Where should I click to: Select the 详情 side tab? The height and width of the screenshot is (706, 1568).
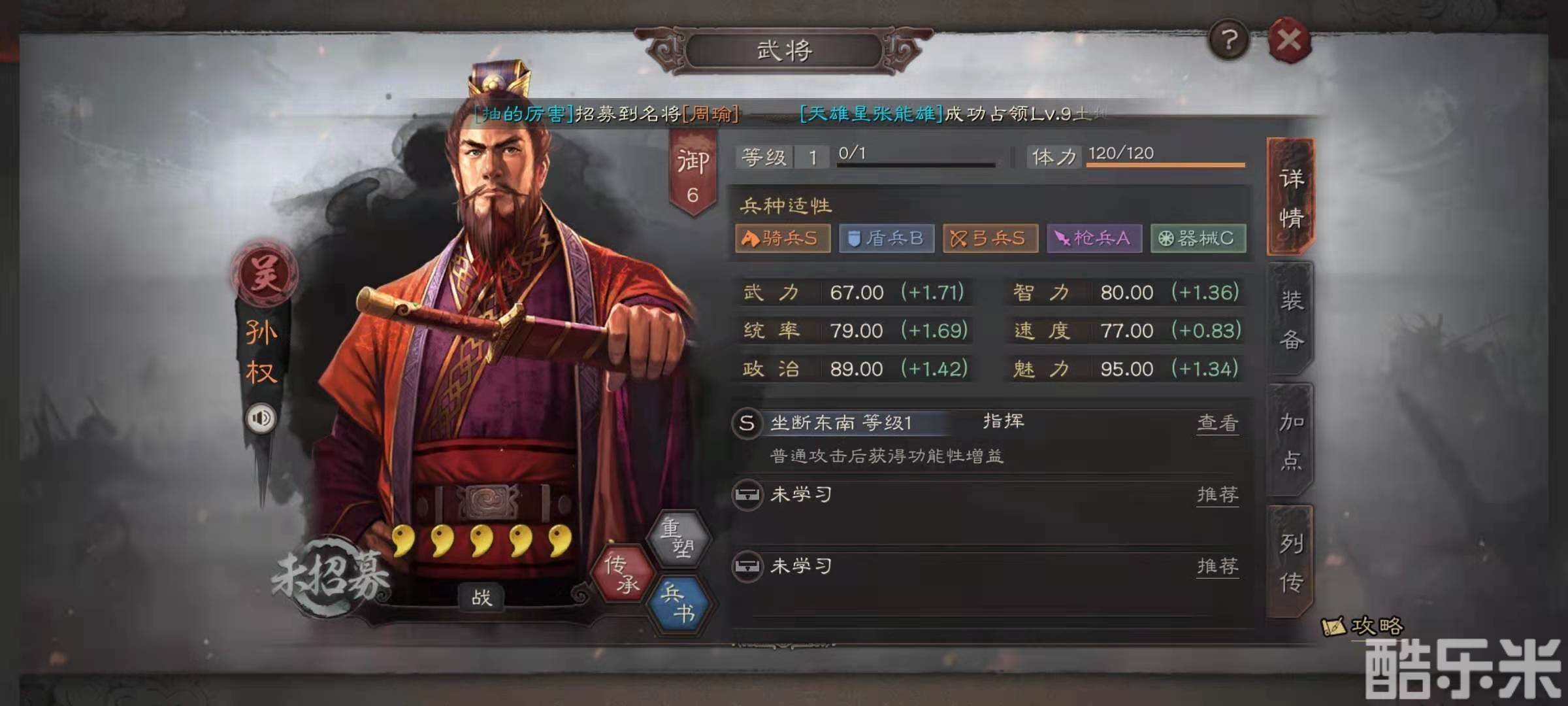tap(1291, 197)
